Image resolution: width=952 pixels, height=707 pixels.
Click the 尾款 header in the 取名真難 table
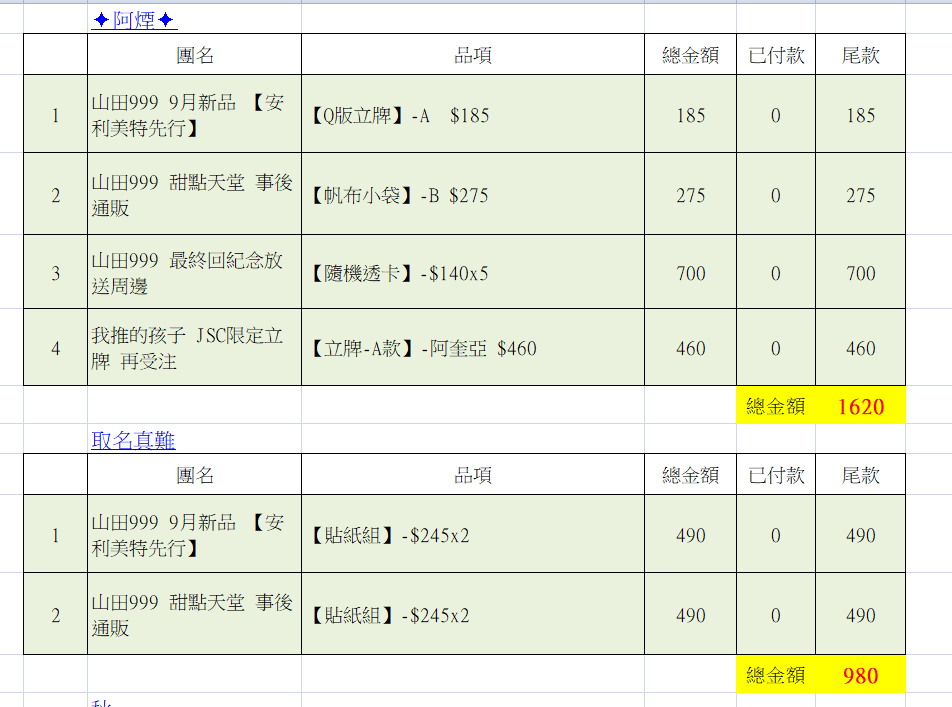(x=860, y=475)
